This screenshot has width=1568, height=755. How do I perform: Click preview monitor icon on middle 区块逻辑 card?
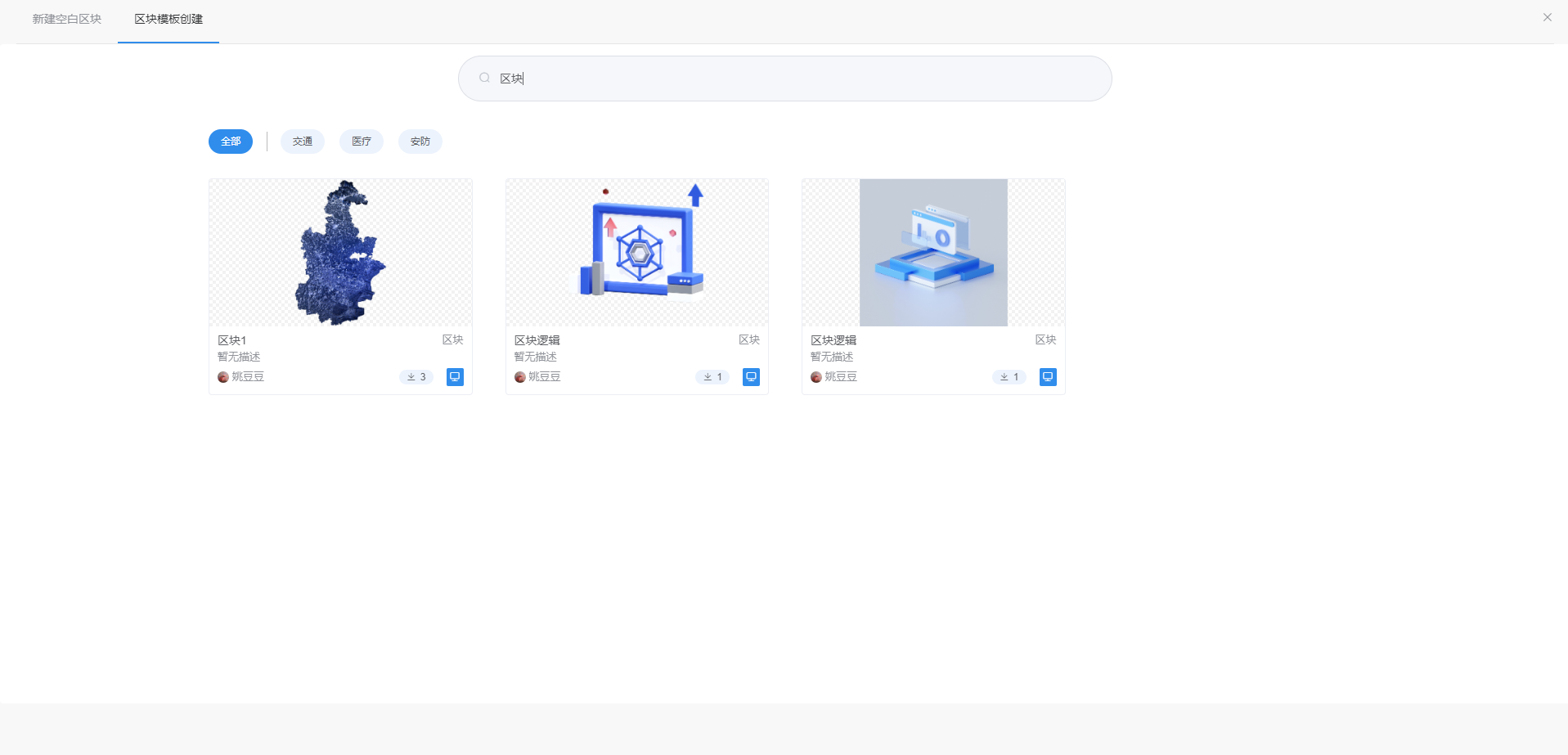[751, 377]
